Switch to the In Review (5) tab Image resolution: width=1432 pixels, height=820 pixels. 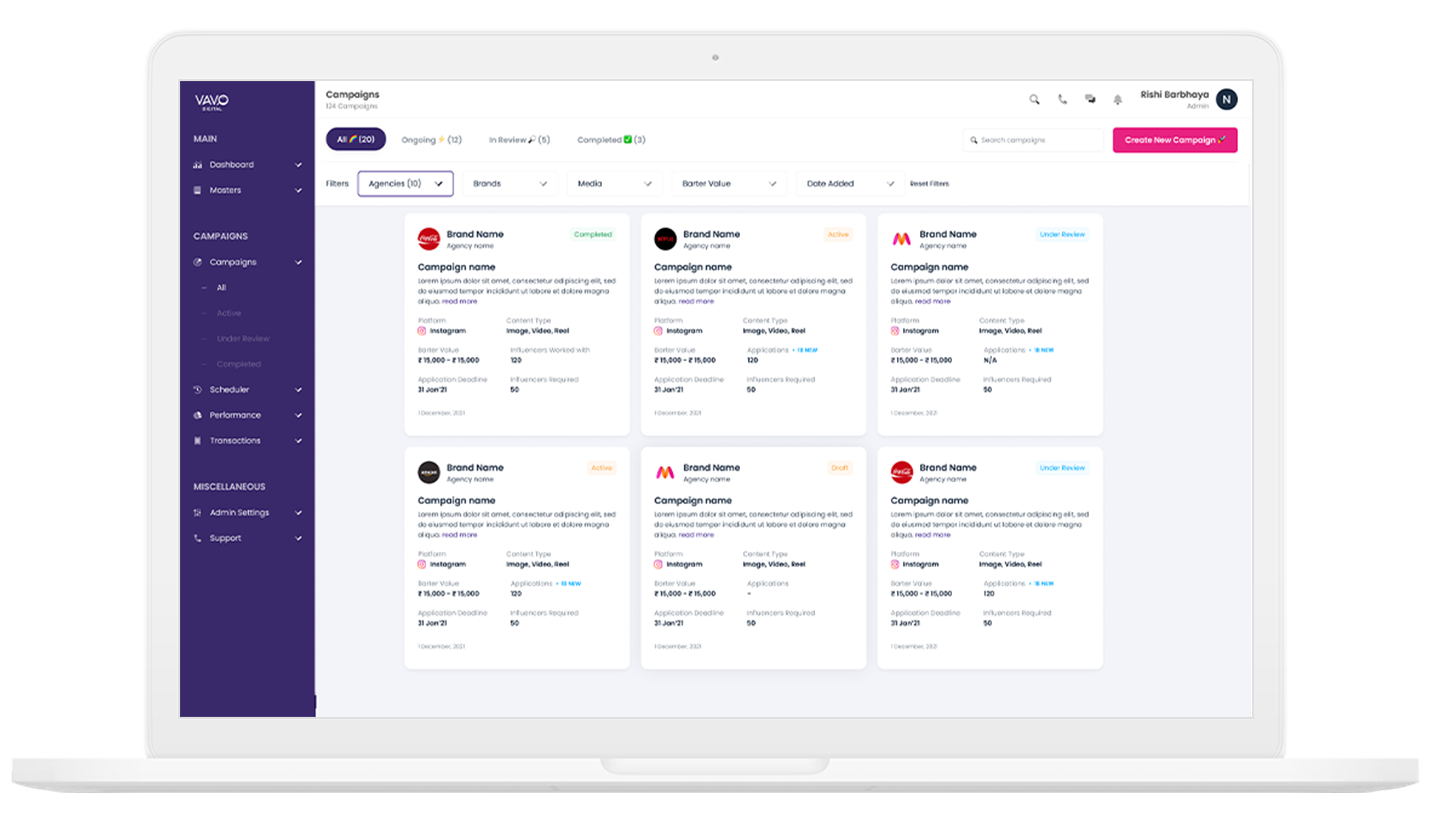point(519,140)
